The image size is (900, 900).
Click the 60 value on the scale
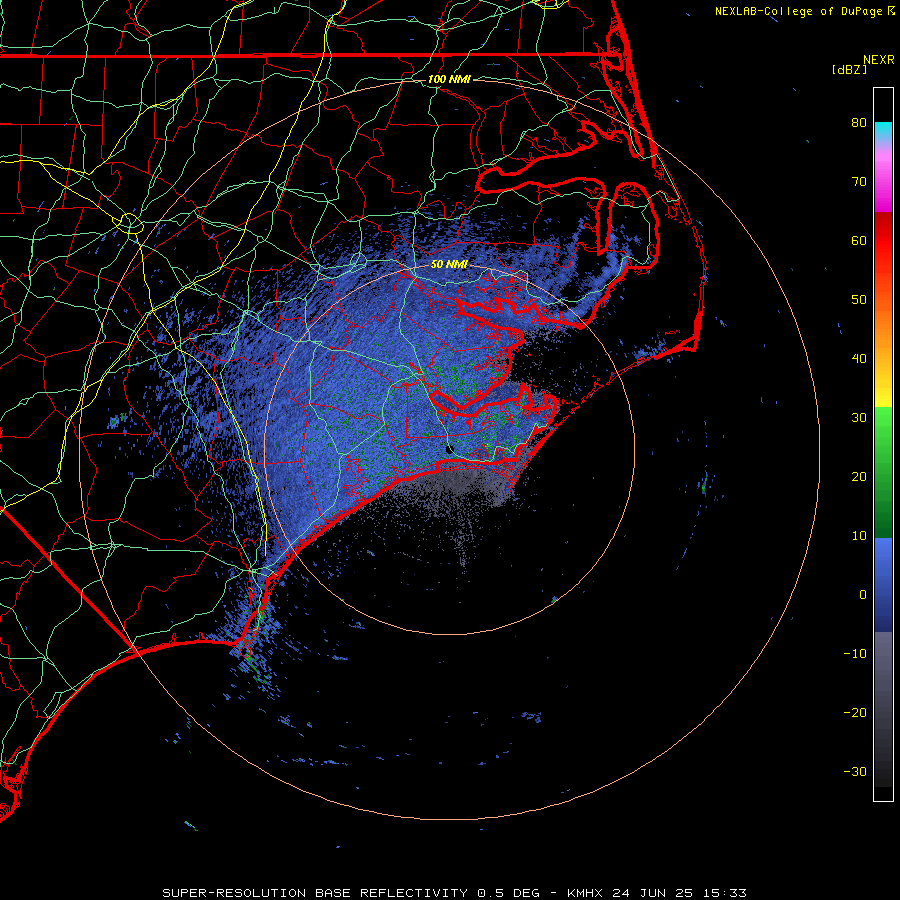[859, 240]
